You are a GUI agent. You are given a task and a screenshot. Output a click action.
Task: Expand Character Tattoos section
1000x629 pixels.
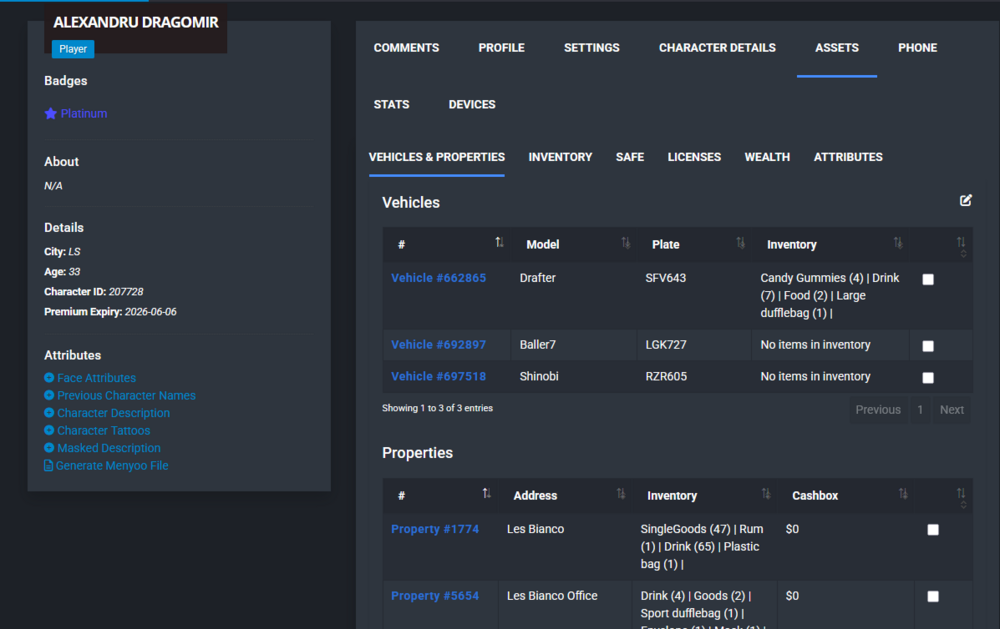[x=103, y=431]
